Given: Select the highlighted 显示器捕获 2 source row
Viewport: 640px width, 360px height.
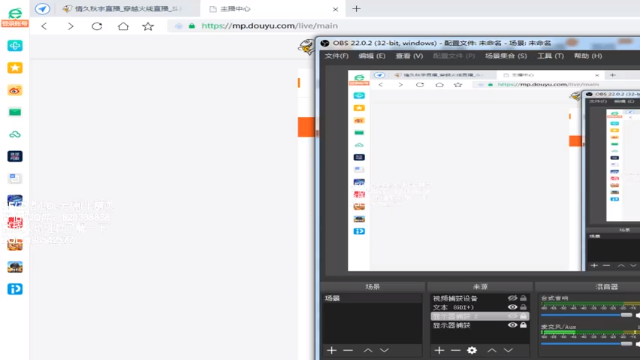Looking at the screenshot, I should tap(480, 316).
